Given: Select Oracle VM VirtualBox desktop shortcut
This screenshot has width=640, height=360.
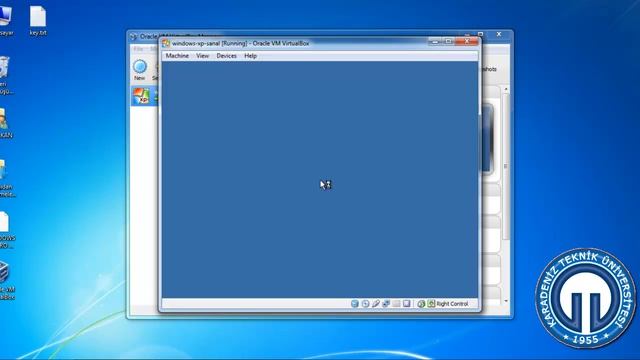Looking at the screenshot, I should tap(6, 281).
